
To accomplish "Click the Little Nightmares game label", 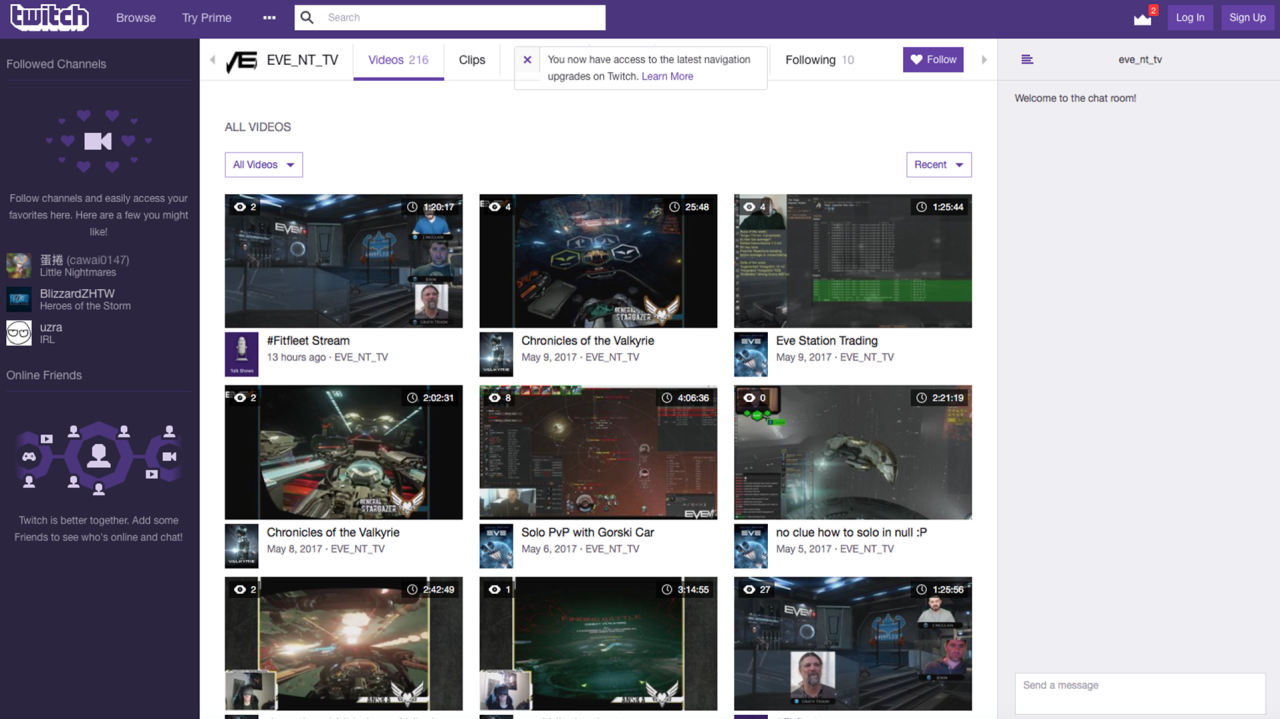I will (x=78, y=273).
